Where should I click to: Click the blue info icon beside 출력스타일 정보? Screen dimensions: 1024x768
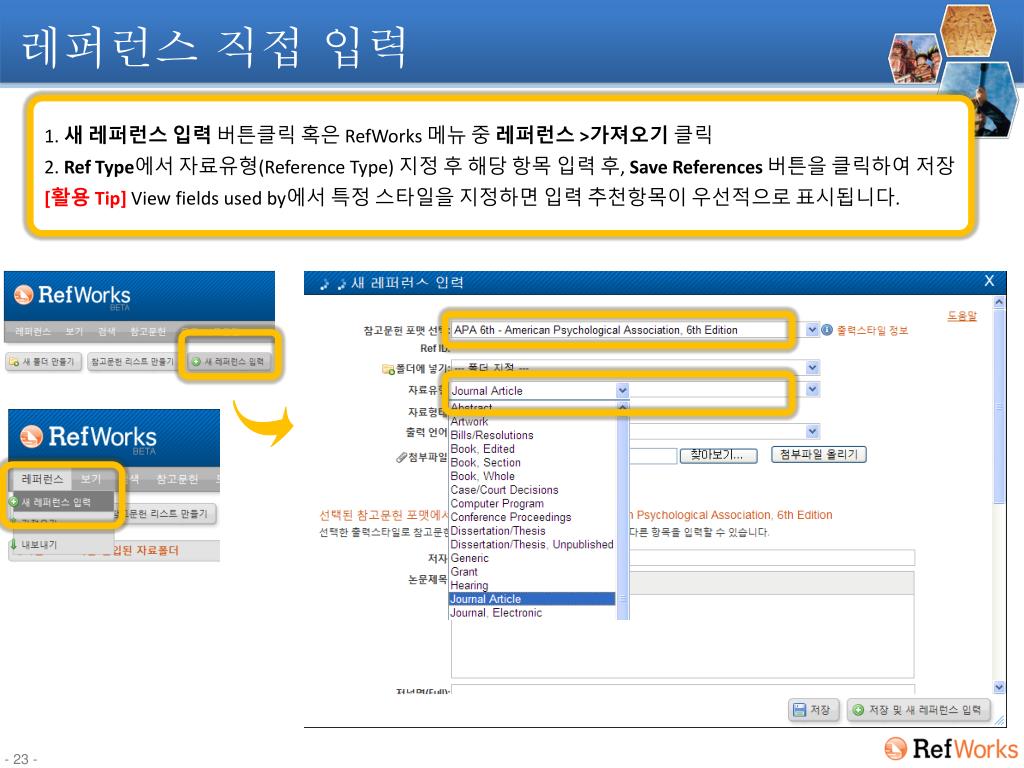(x=827, y=330)
